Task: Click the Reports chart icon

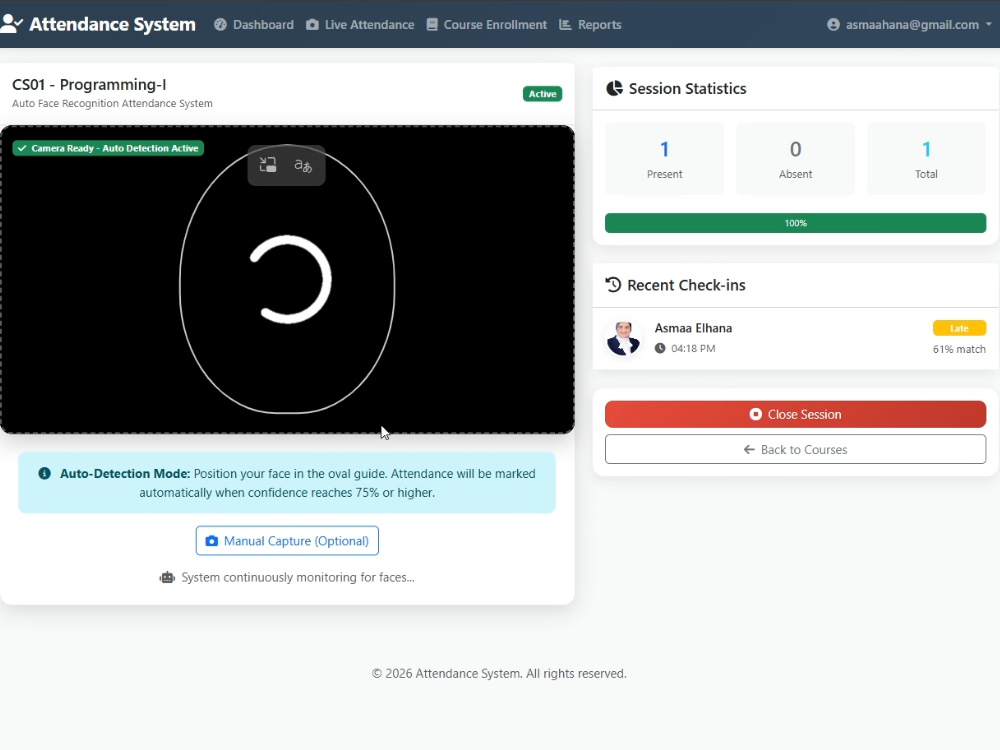Action: pyautogui.click(x=565, y=24)
